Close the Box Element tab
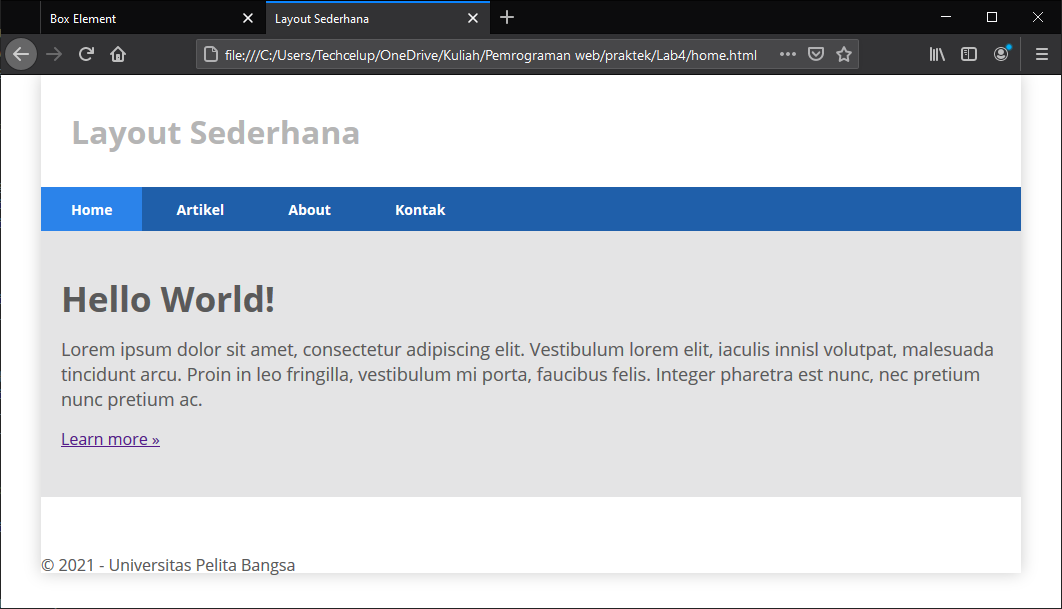 coord(247,17)
